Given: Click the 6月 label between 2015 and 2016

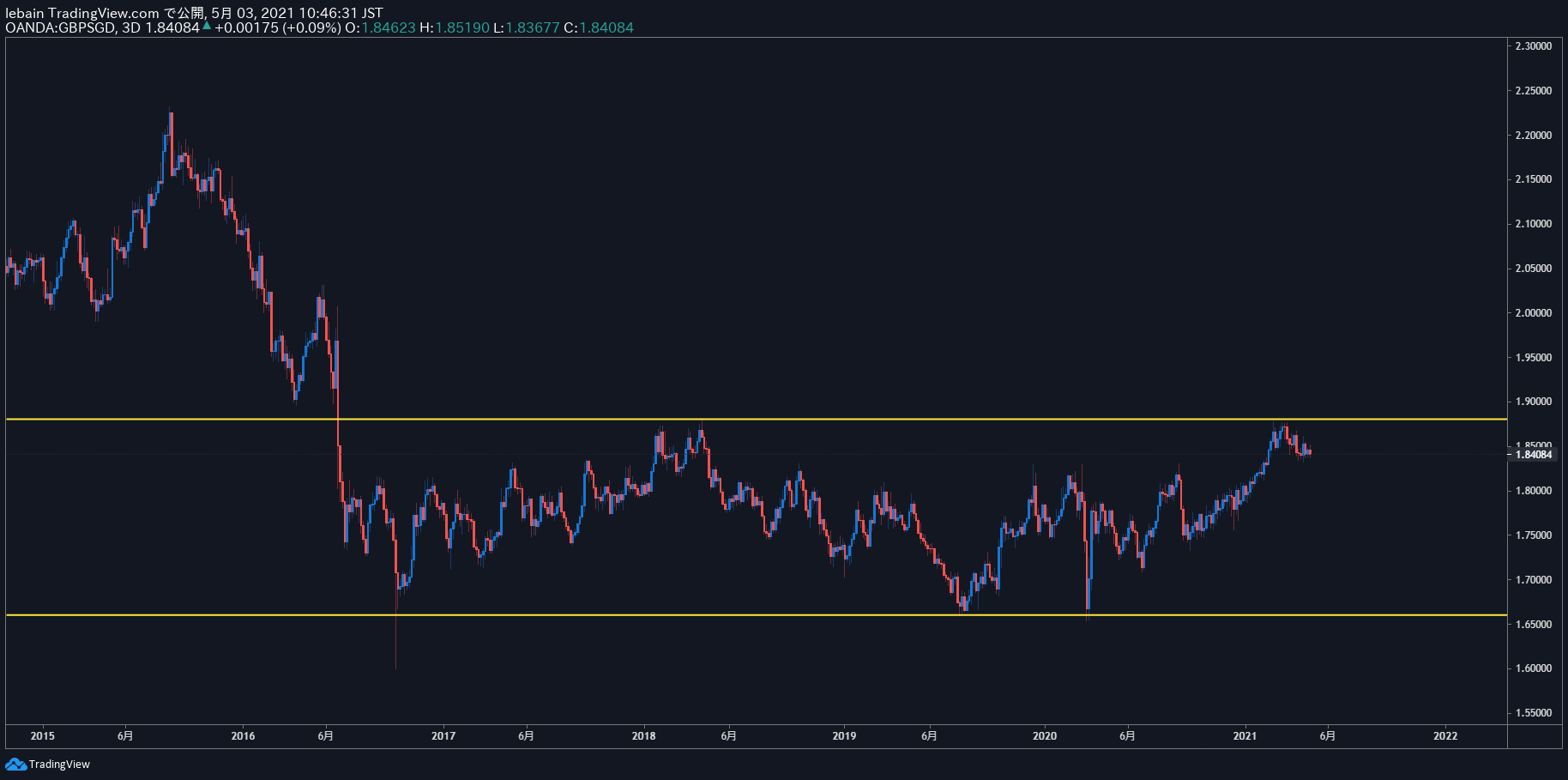Looking at the screenshot, I should click(x=125, y=736).
